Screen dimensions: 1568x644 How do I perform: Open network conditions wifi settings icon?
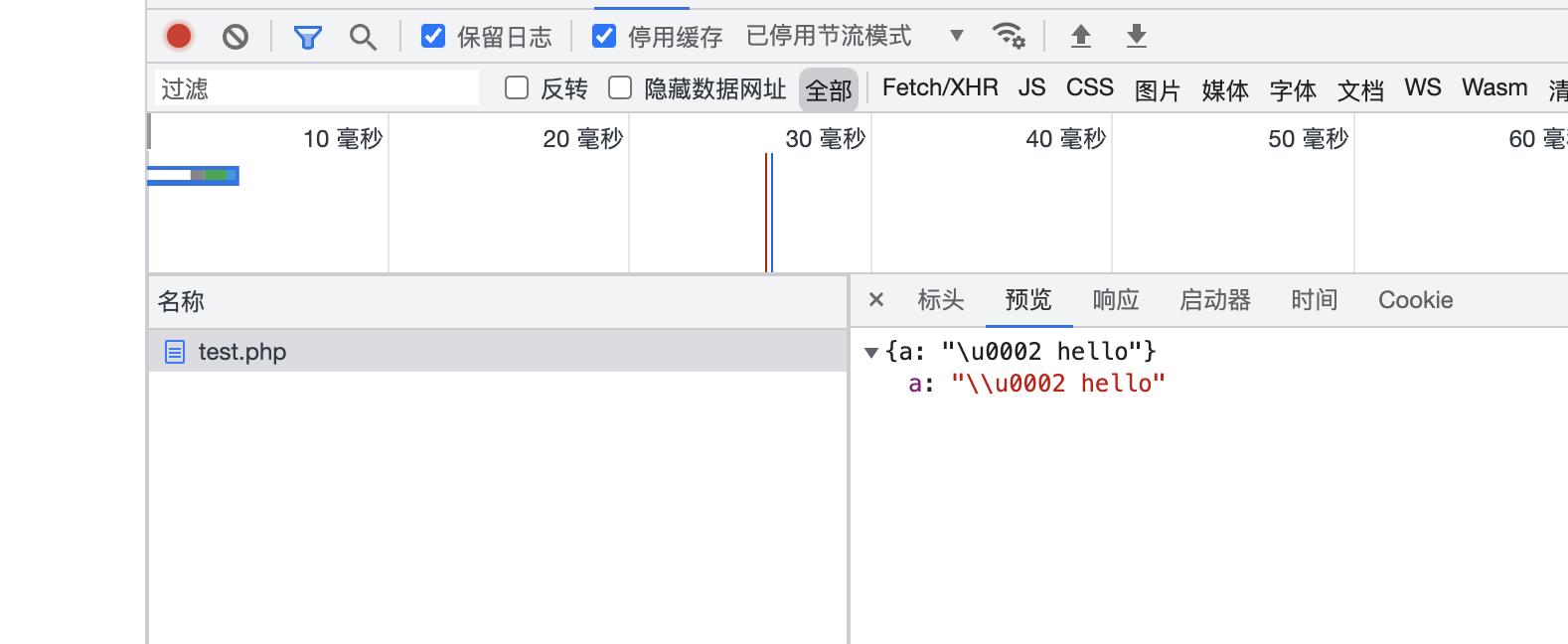coord(1009,37)
